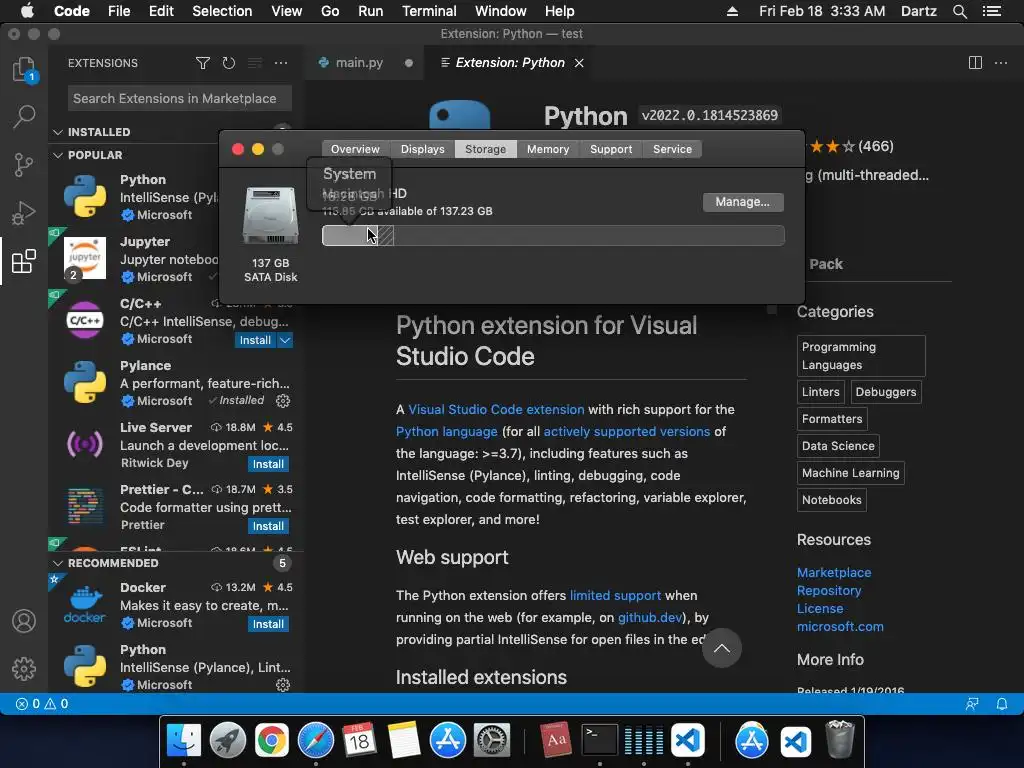The width and height of the screenshot is (1024, 768).
Task: Select the Extensions view icon
Action: click(x=24, y=261)
